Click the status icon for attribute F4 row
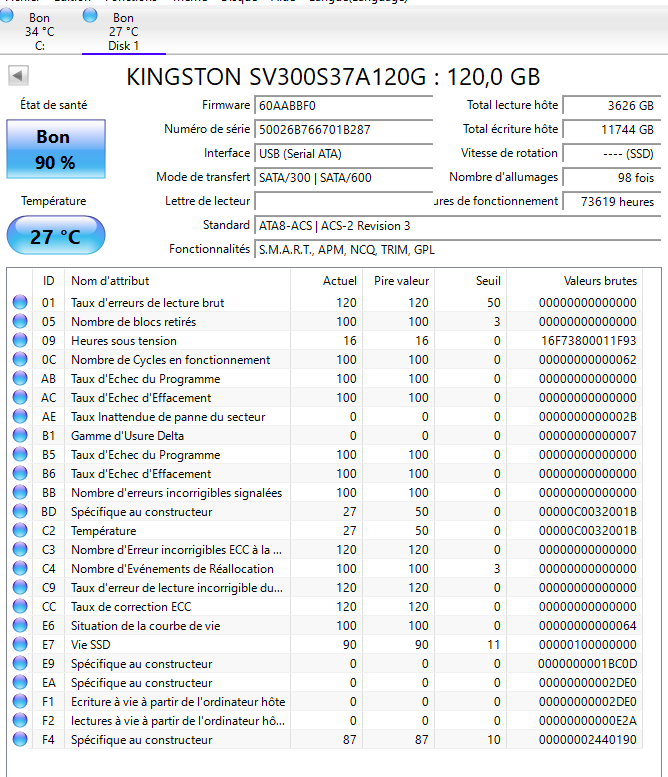Screen dimensions: 668x777 pos(20,740)
